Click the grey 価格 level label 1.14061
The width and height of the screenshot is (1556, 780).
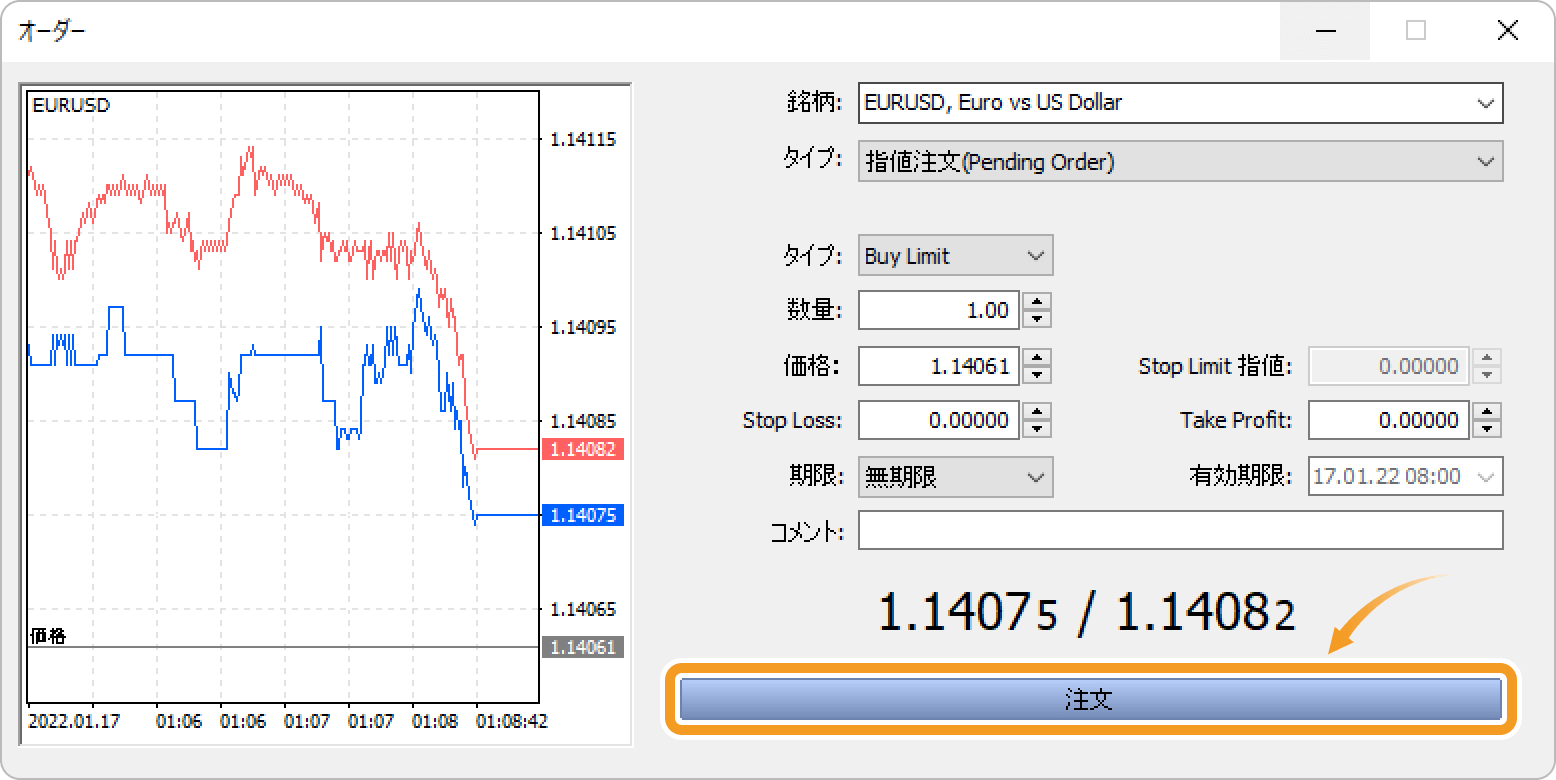pyautogui.click(x=583, y=647)
